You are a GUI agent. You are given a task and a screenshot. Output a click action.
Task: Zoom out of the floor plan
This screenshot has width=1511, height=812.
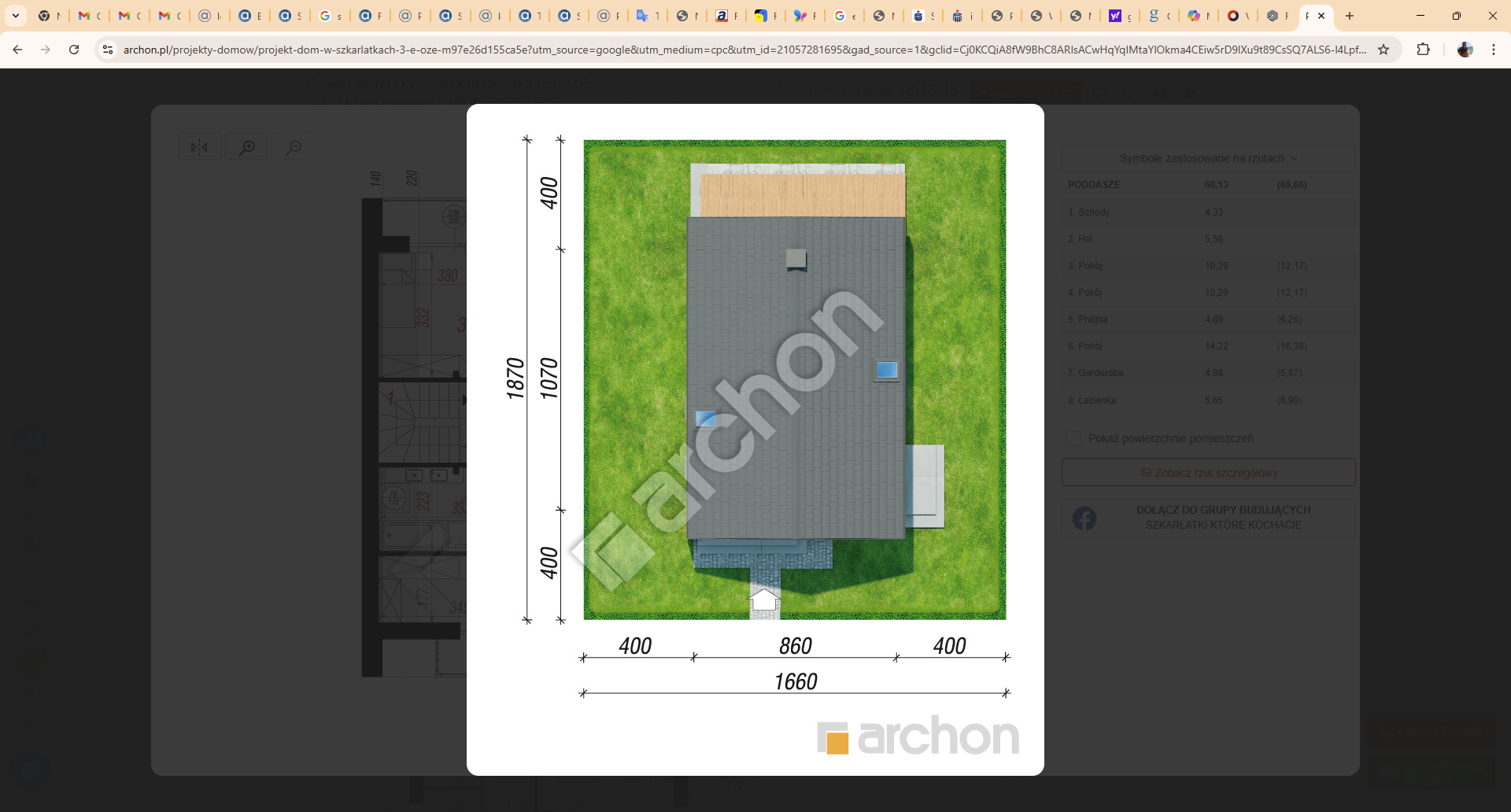point(294,147)
